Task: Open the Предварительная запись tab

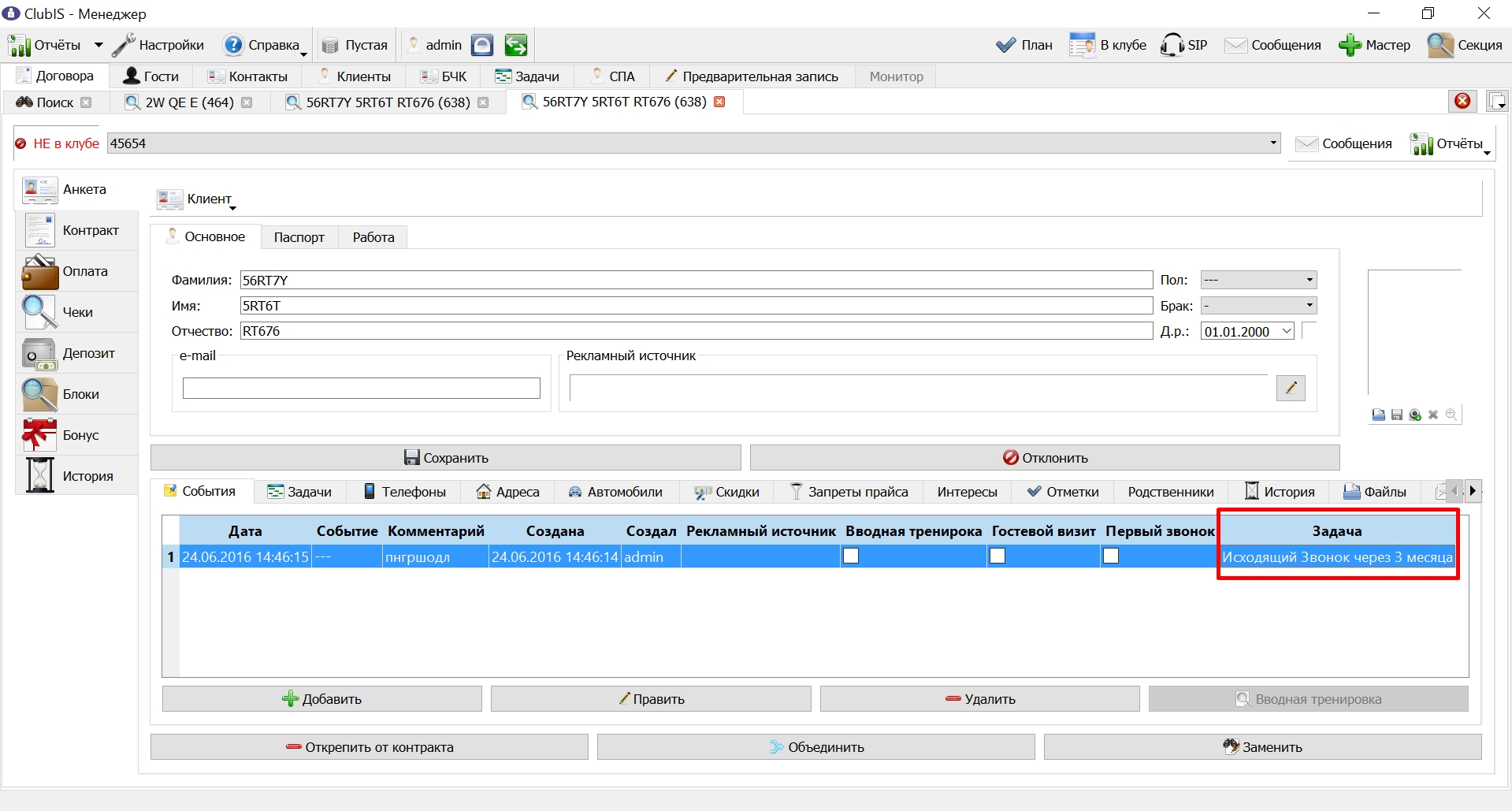Action: pos(752,76)
